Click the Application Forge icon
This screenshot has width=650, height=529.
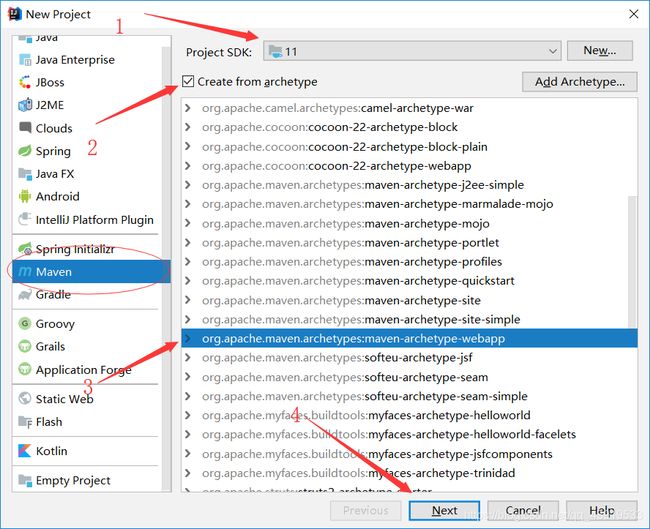click(25, 369)
